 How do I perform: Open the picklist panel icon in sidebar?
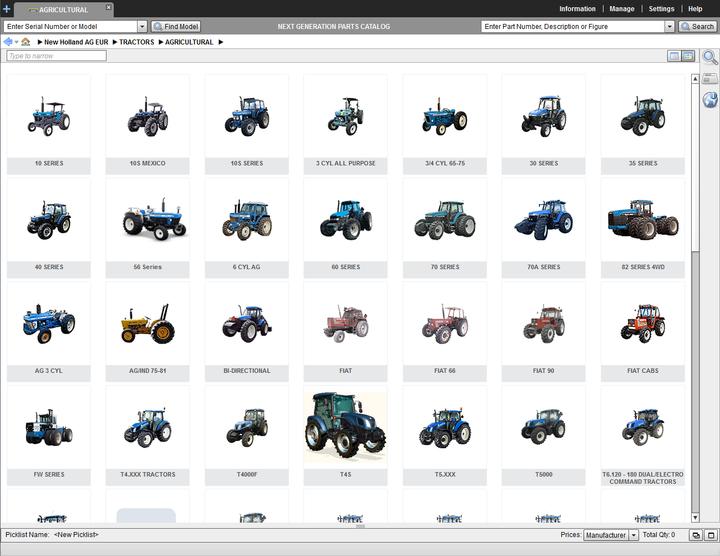click(x=710, y=79)
